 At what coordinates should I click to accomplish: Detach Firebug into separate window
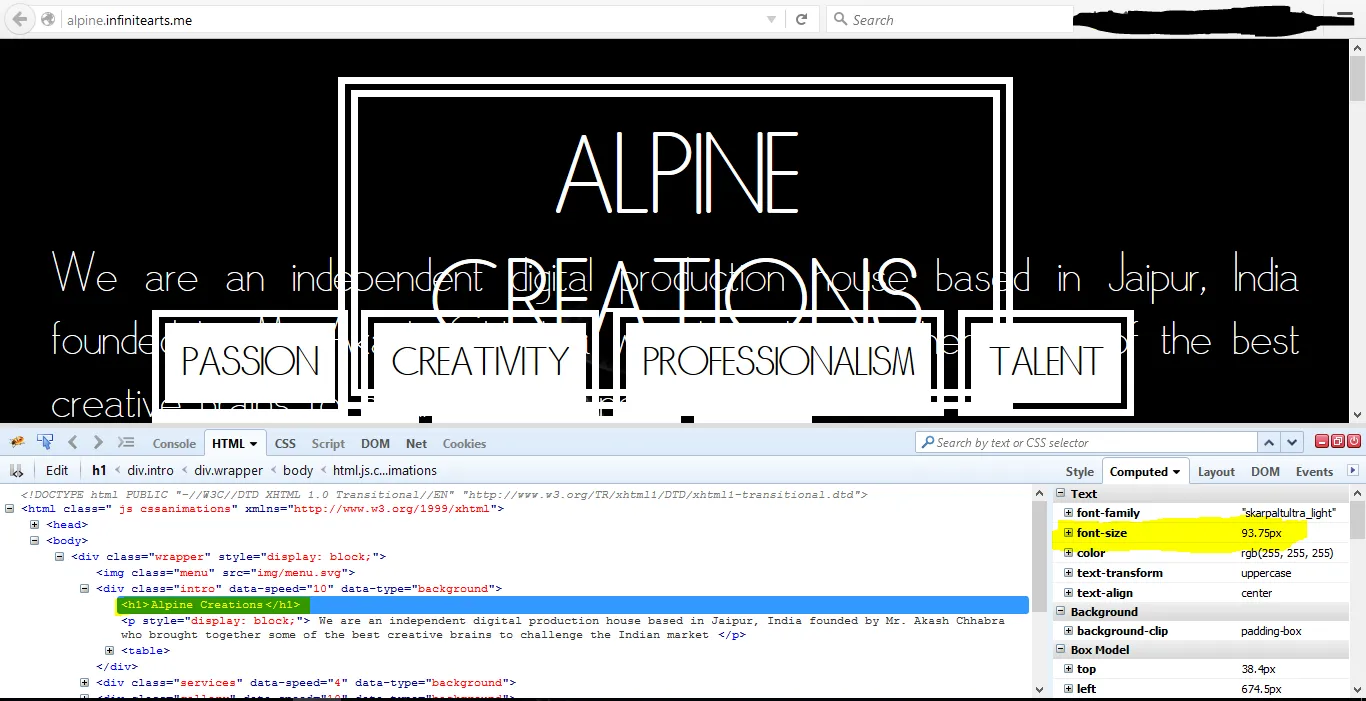point(1338,441)
